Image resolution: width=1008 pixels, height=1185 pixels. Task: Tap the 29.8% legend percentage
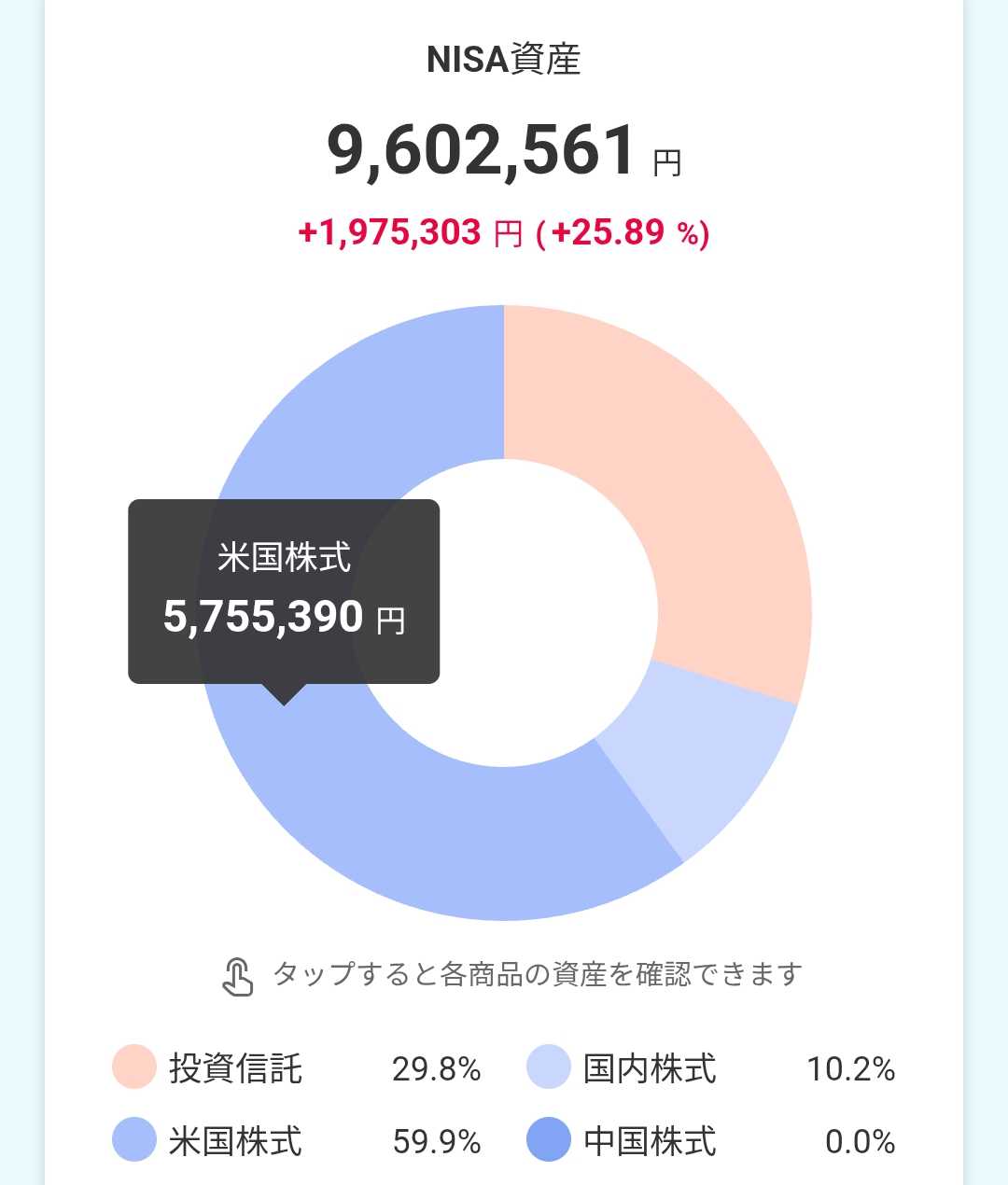pos(436,1069)
